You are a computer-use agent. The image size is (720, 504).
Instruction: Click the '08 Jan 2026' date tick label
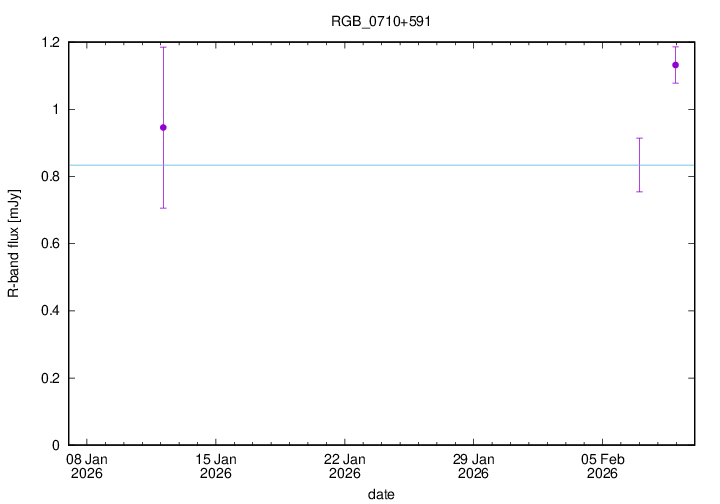(87, 466)
